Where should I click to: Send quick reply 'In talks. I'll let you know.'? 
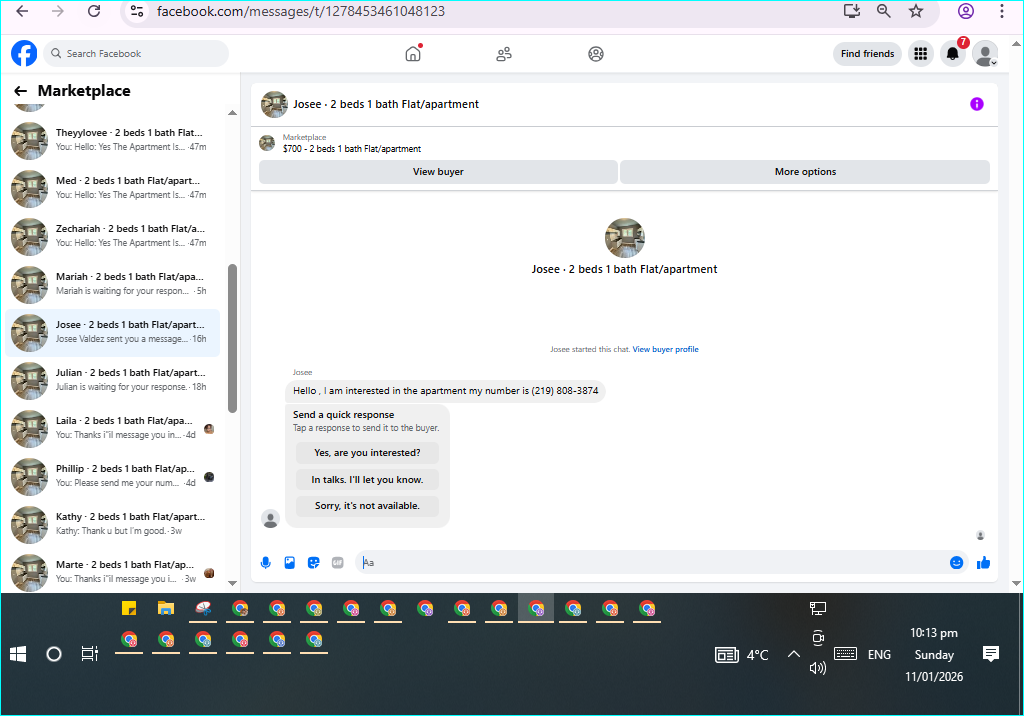tap(367, 480)
